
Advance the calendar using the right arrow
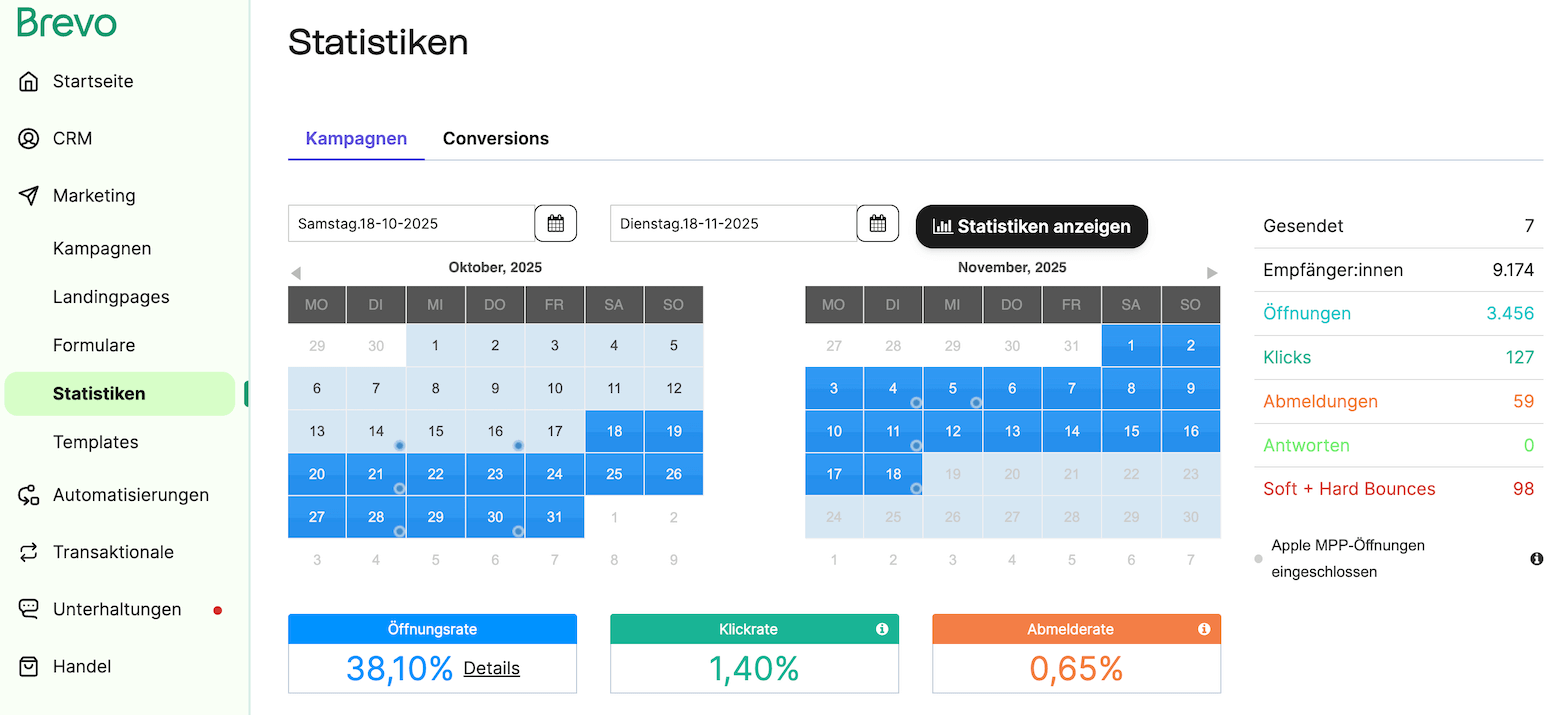point(1212,271)
